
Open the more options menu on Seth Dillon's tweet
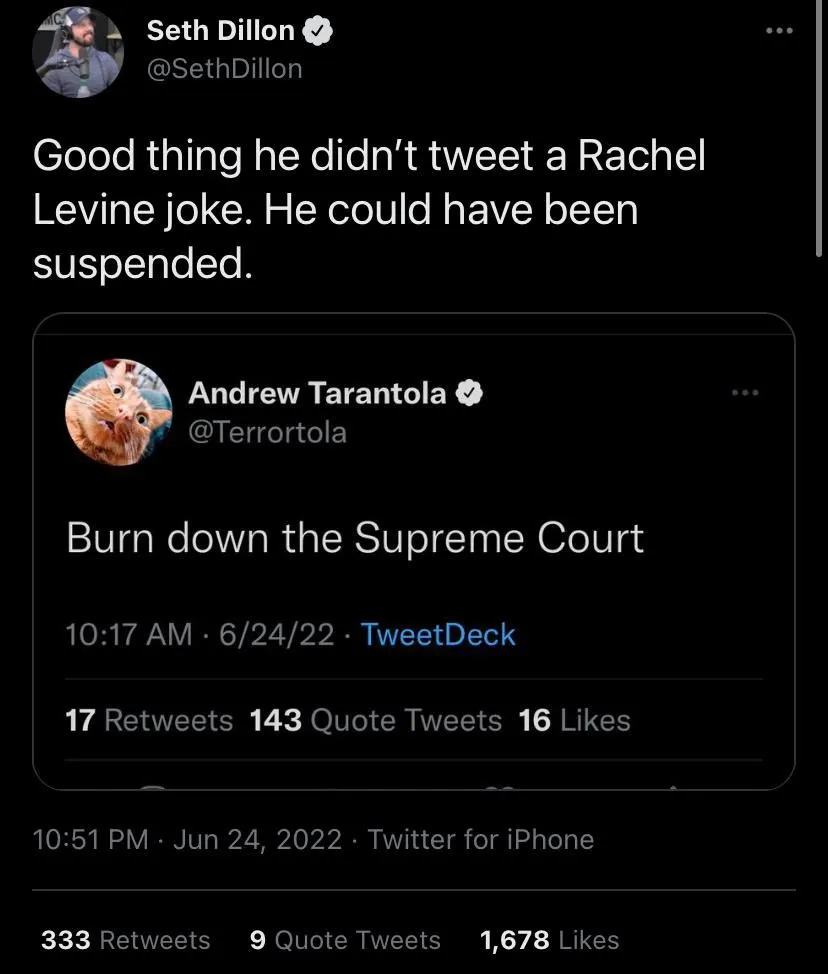777,31
